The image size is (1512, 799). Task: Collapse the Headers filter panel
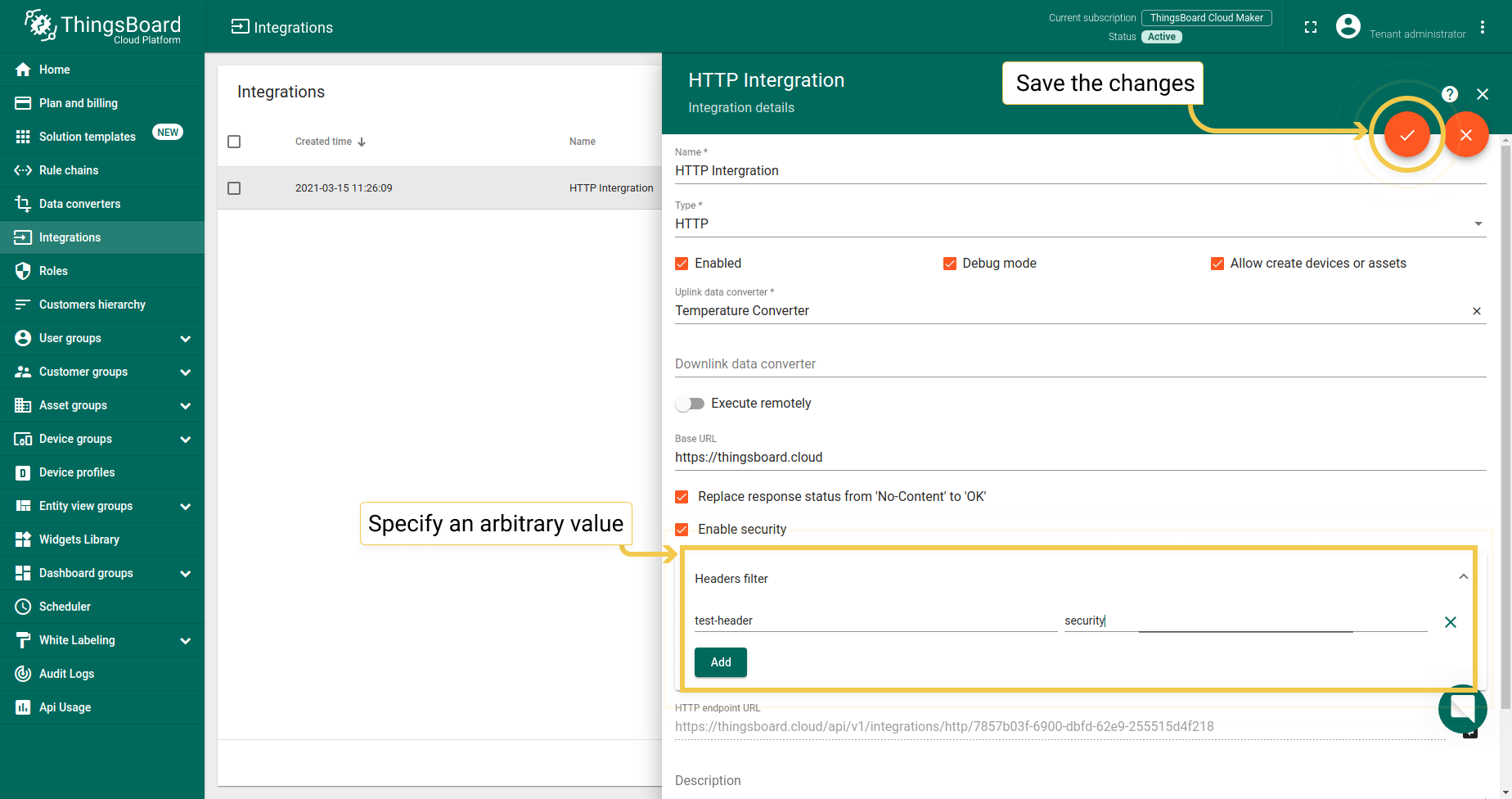(1464, 577)
